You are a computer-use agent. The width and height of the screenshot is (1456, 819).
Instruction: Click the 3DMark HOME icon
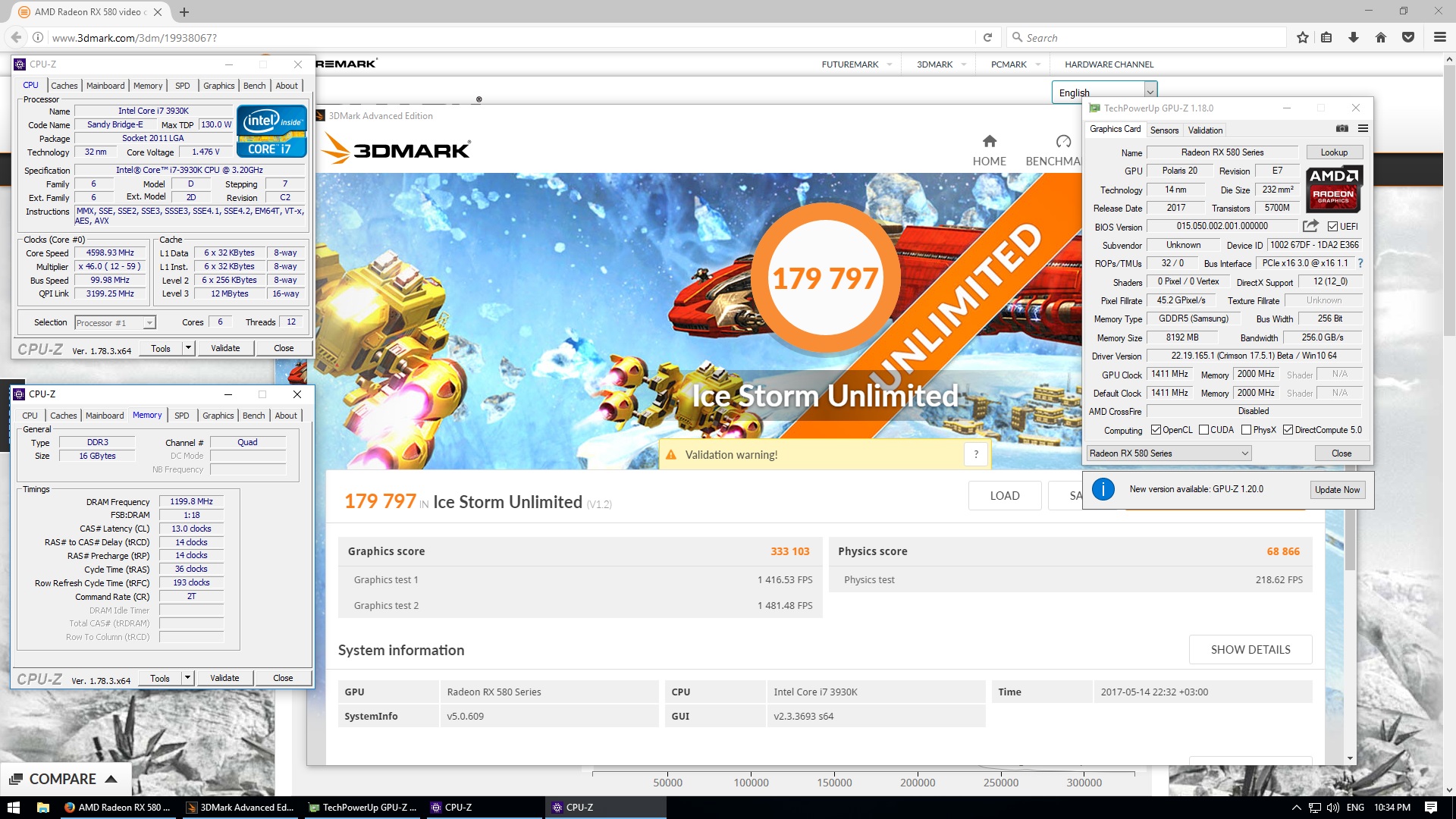[x=990, y=141]
